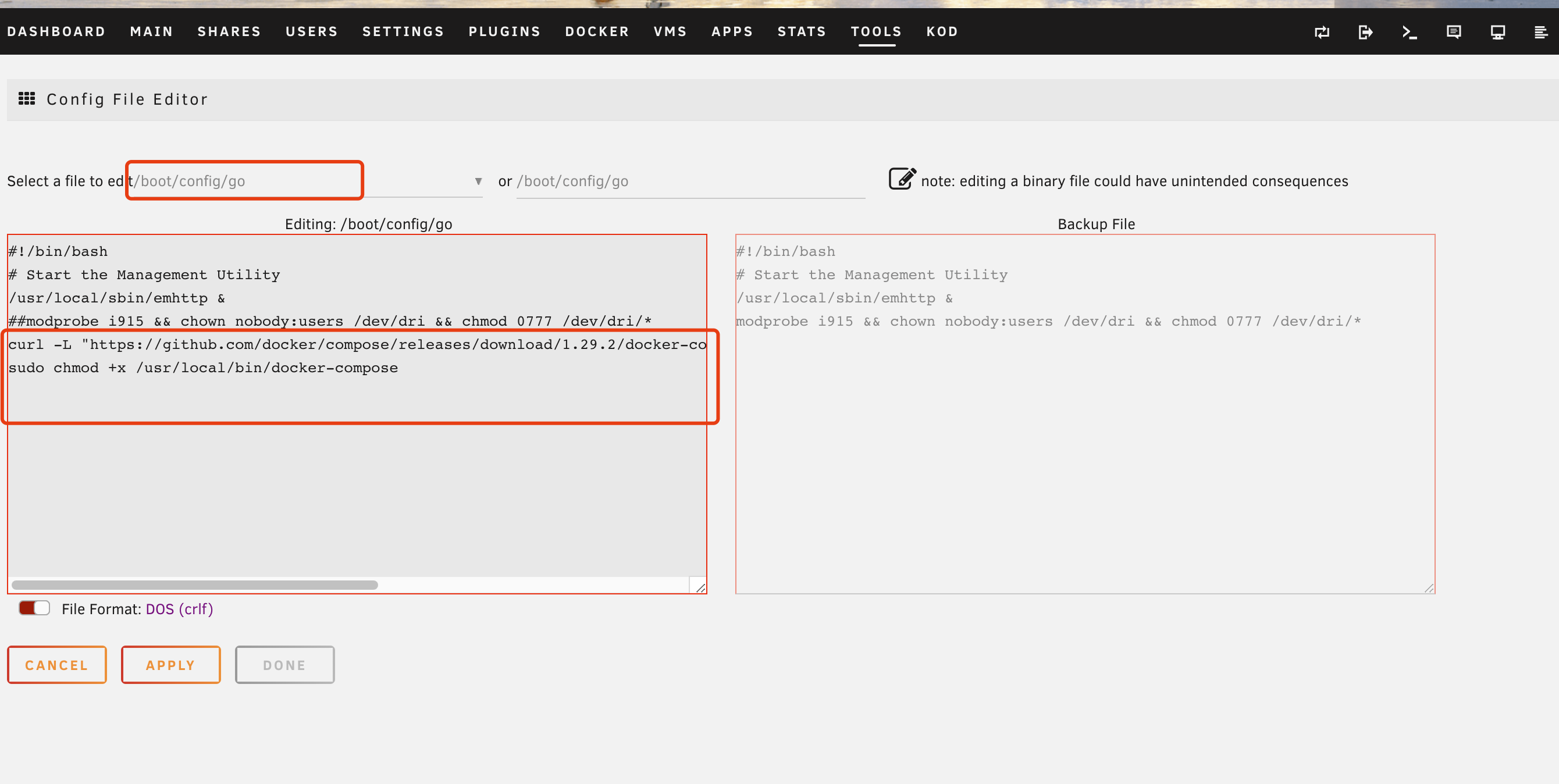Viewport: 1559px width, 784px height.
Task: Toggle the File Format DOS/Unix switch
Action: pos(34,608)
